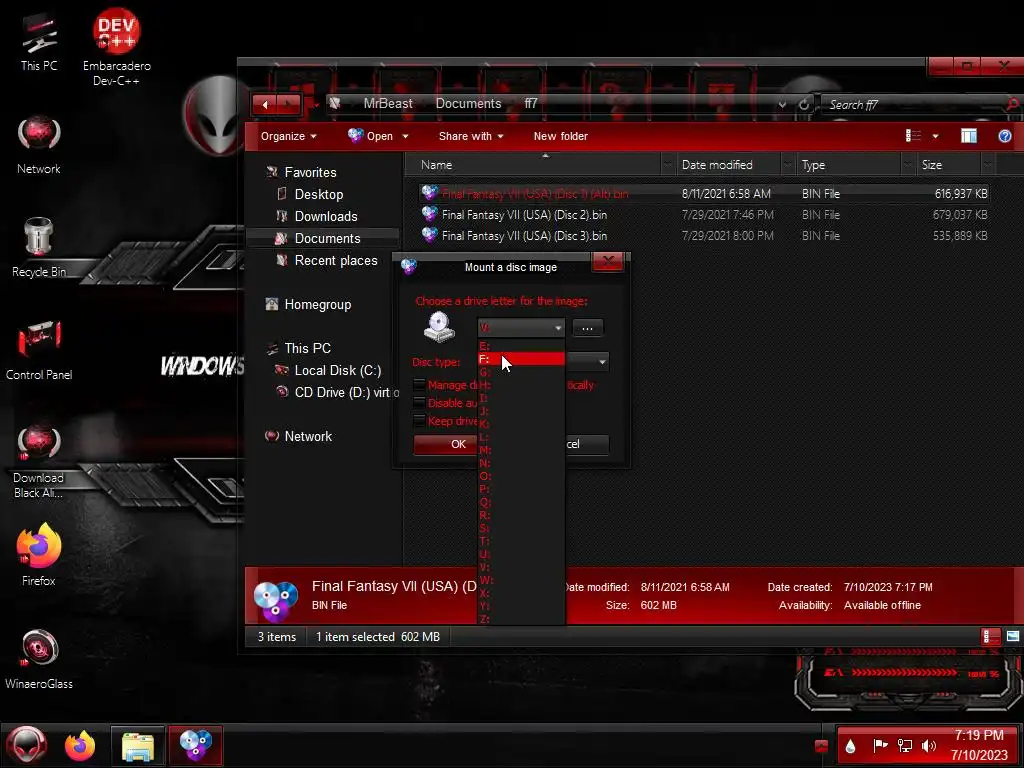This screenshot has width=1024, height=768.
Task: Open Explorer help icon
Action: click(1004, 136)
